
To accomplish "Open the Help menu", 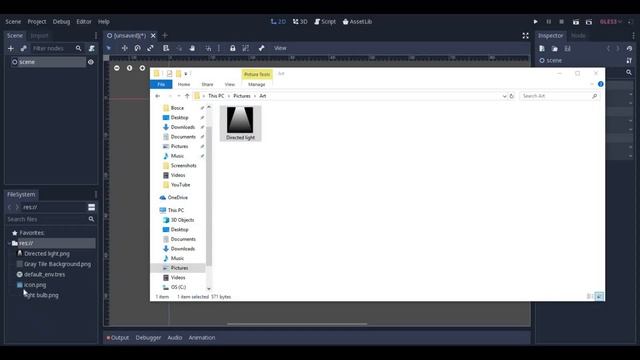I will pos(104,22).
